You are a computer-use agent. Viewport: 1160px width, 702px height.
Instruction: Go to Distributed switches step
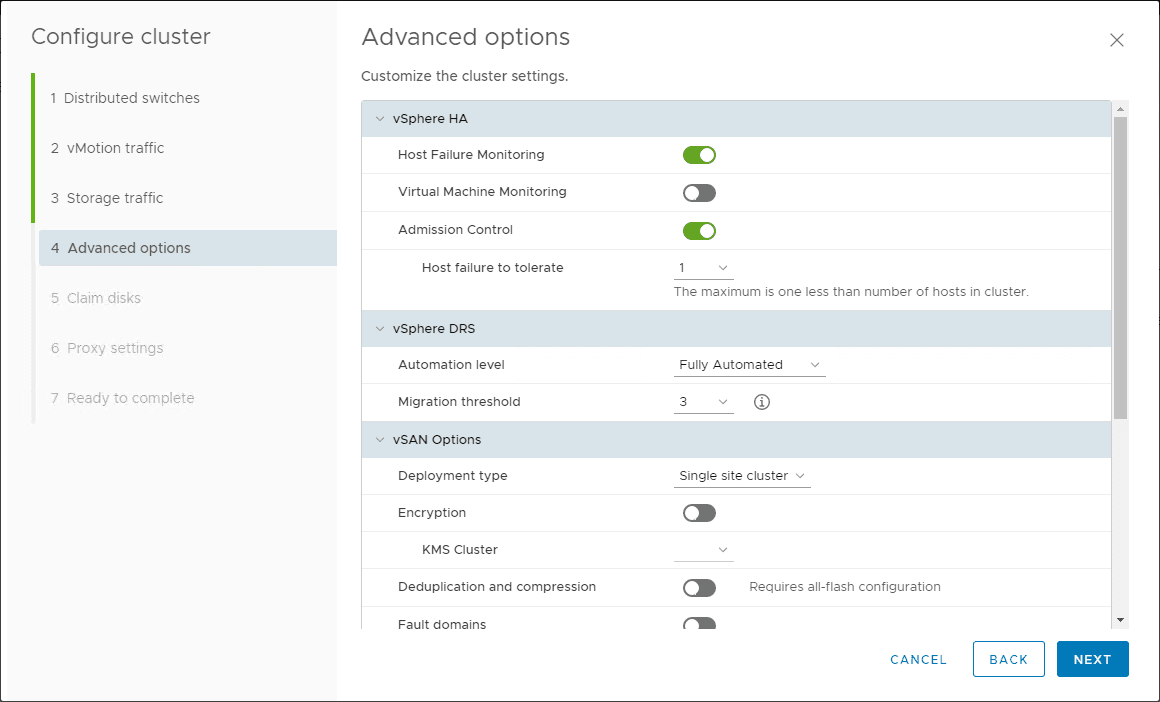131,98
